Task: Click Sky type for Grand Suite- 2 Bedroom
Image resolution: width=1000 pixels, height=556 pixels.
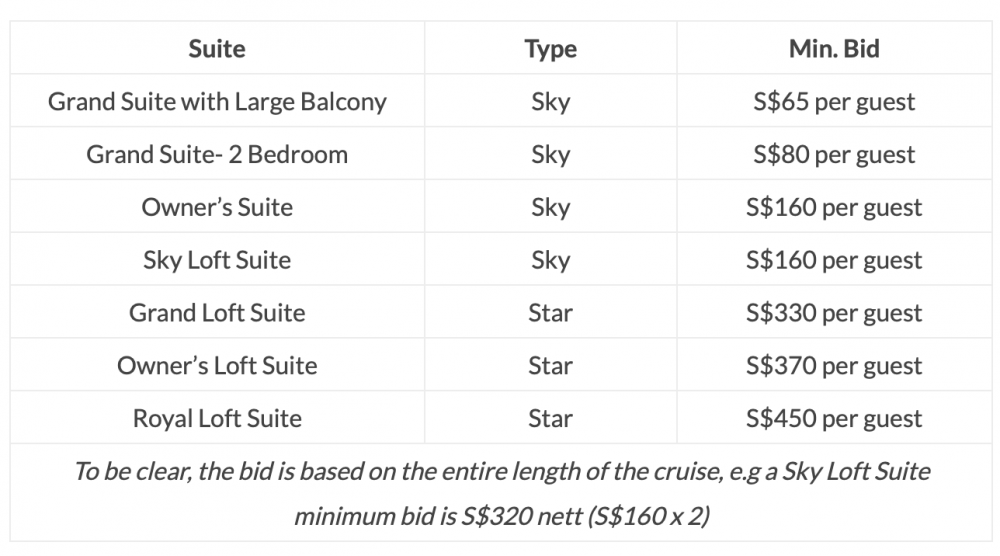Action: (550, 155)
